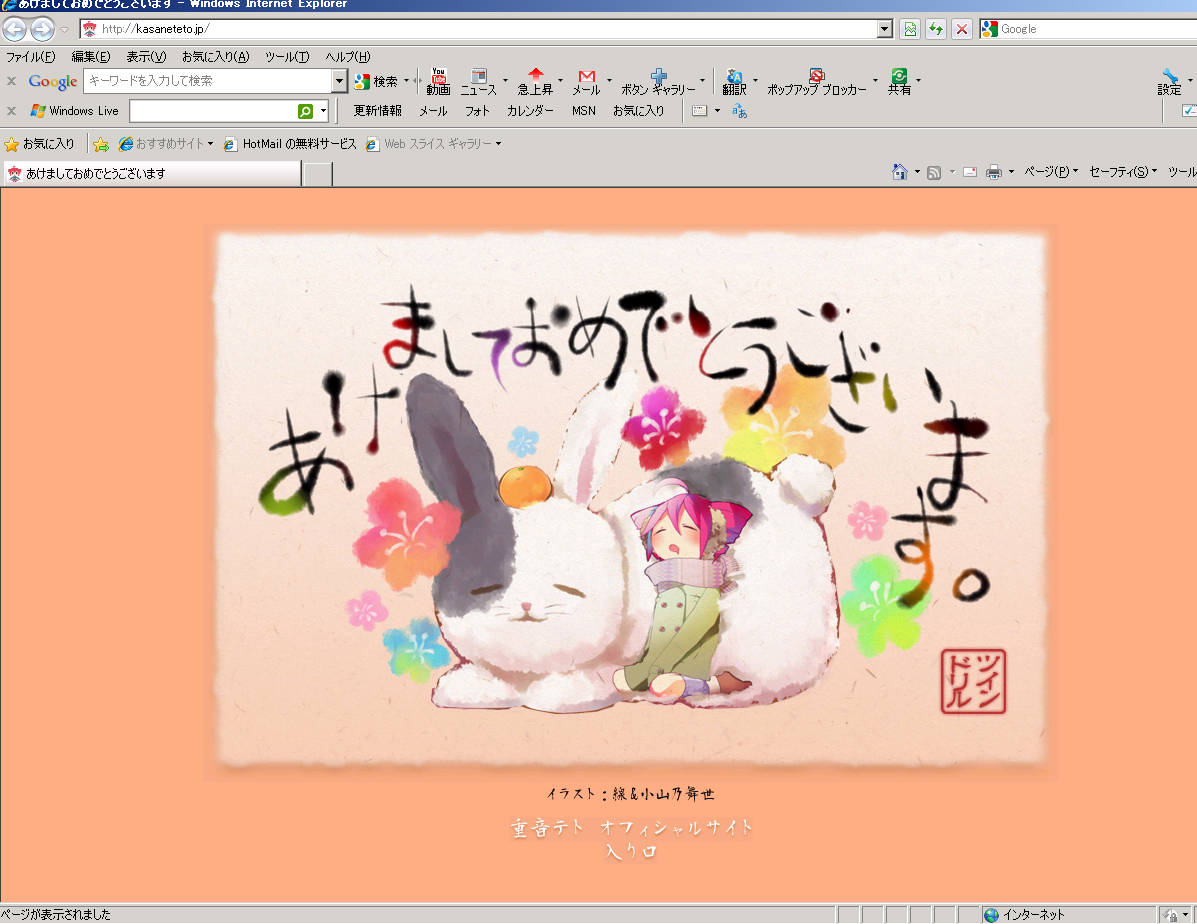The width and height of the screenshot is (1197, 924).
Task: Click the Windows Live 更新情報 link
Action: (377, 111)
